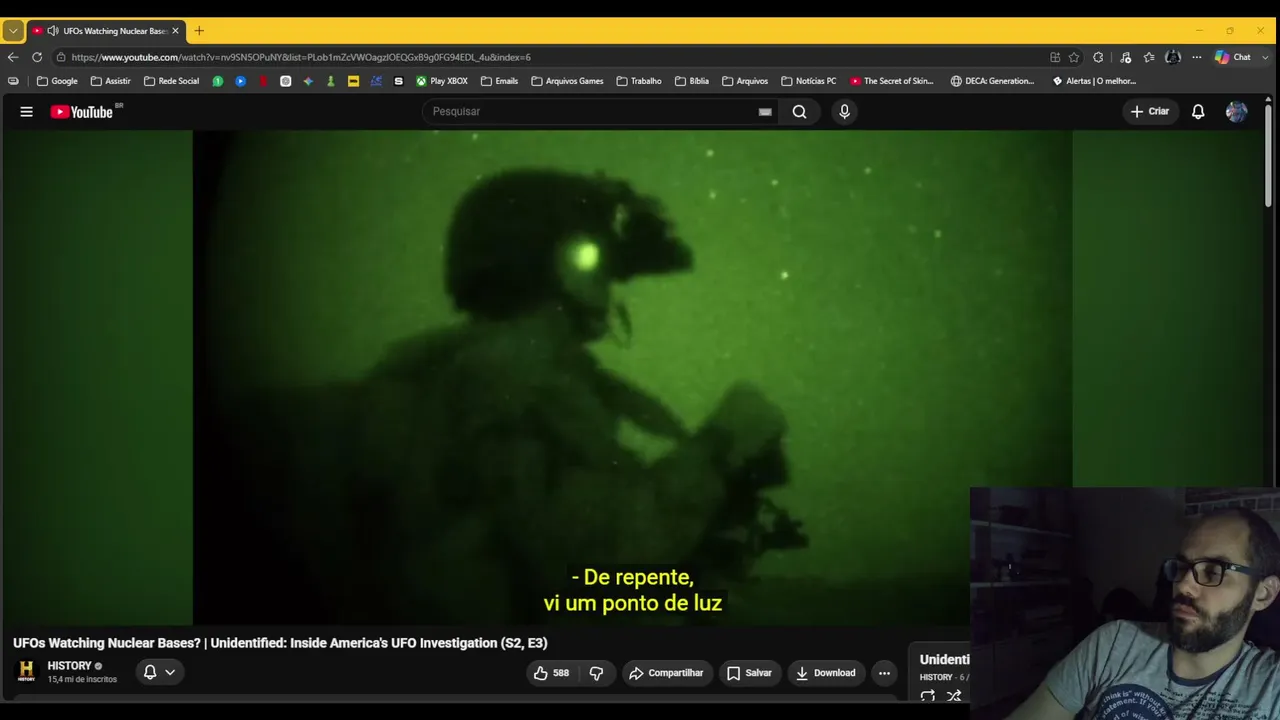Image resolution: width=1280 pixels, height=720 pixels.
Task: Open the WhatsApp bookmark icon
Action: 217,81
